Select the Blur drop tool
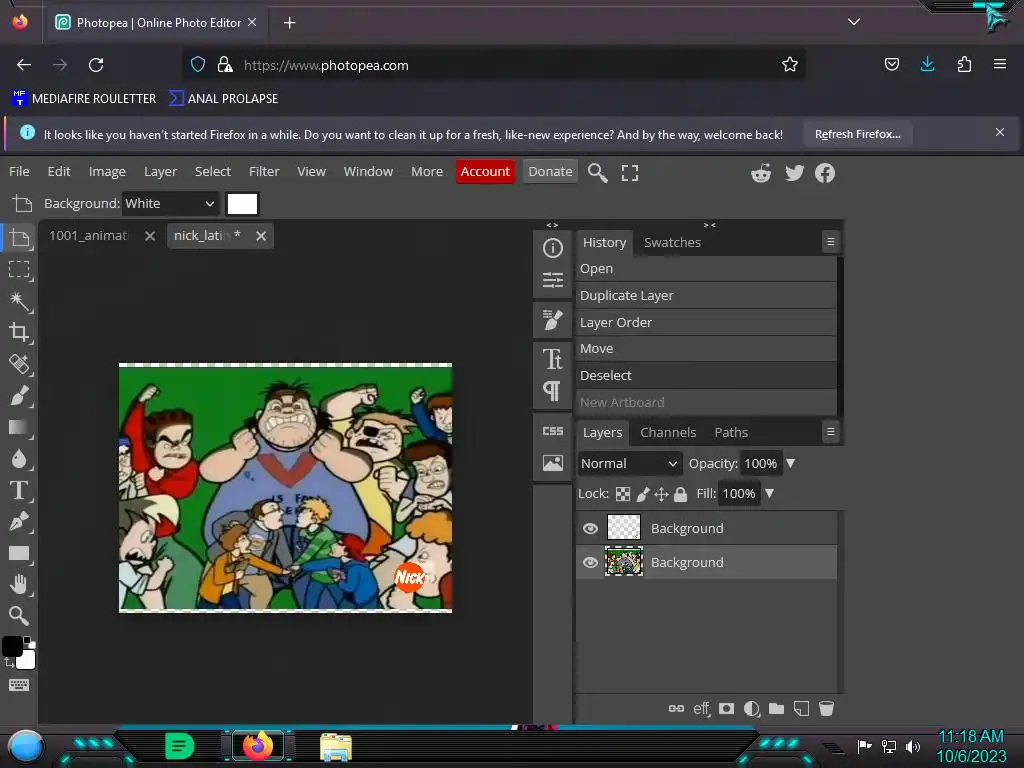The width and height of the screenshot is (1024, 768). [x=19, y=458]
